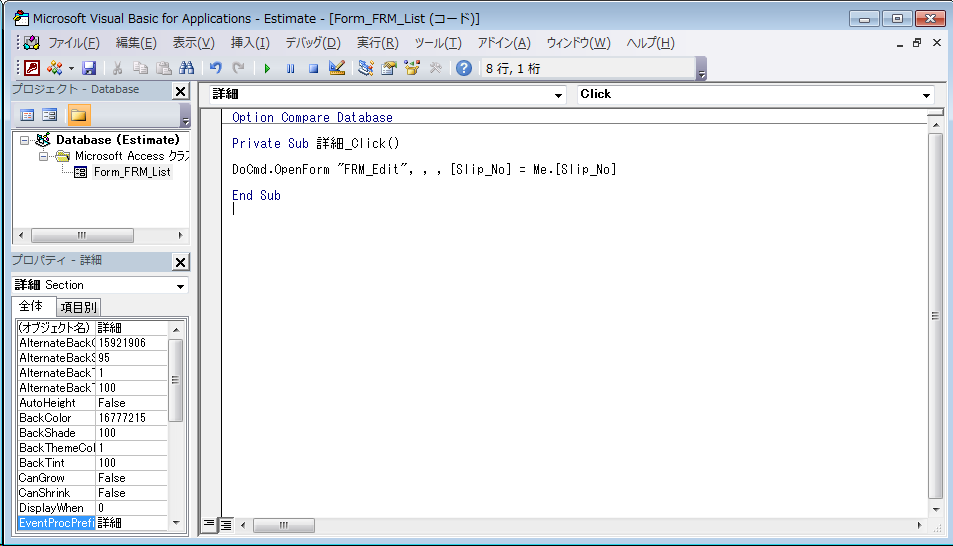Open the 編集(E) menu
This screenshot has height=546, width=953.
[x=136, y=43]
